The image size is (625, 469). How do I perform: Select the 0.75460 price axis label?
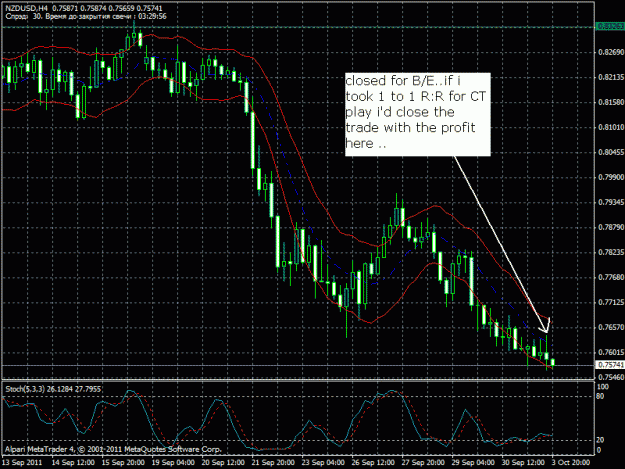click(x=610, y=377)
